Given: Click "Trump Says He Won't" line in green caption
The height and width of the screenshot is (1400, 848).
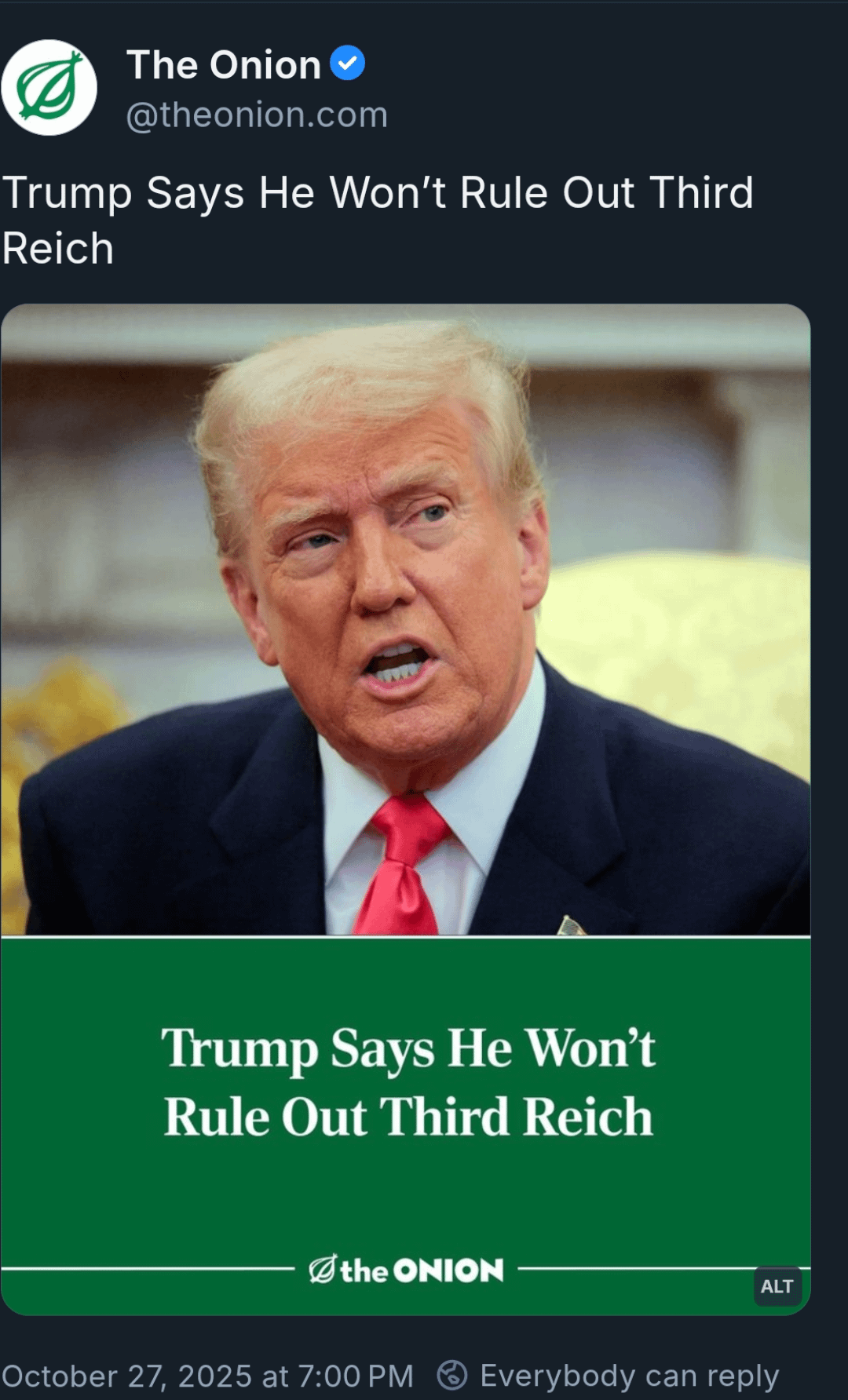Looking at the screenshot, I should (408, 1048).
